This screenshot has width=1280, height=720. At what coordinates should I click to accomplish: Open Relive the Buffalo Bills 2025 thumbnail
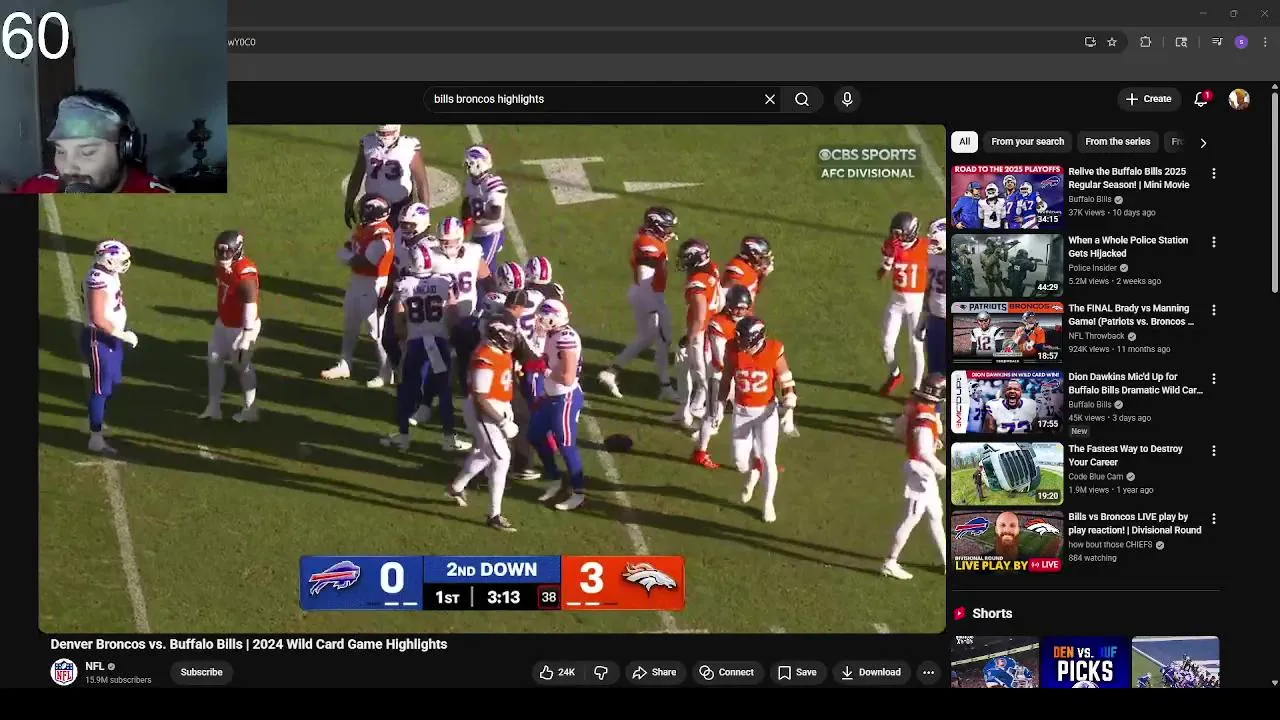(1007, 196)
